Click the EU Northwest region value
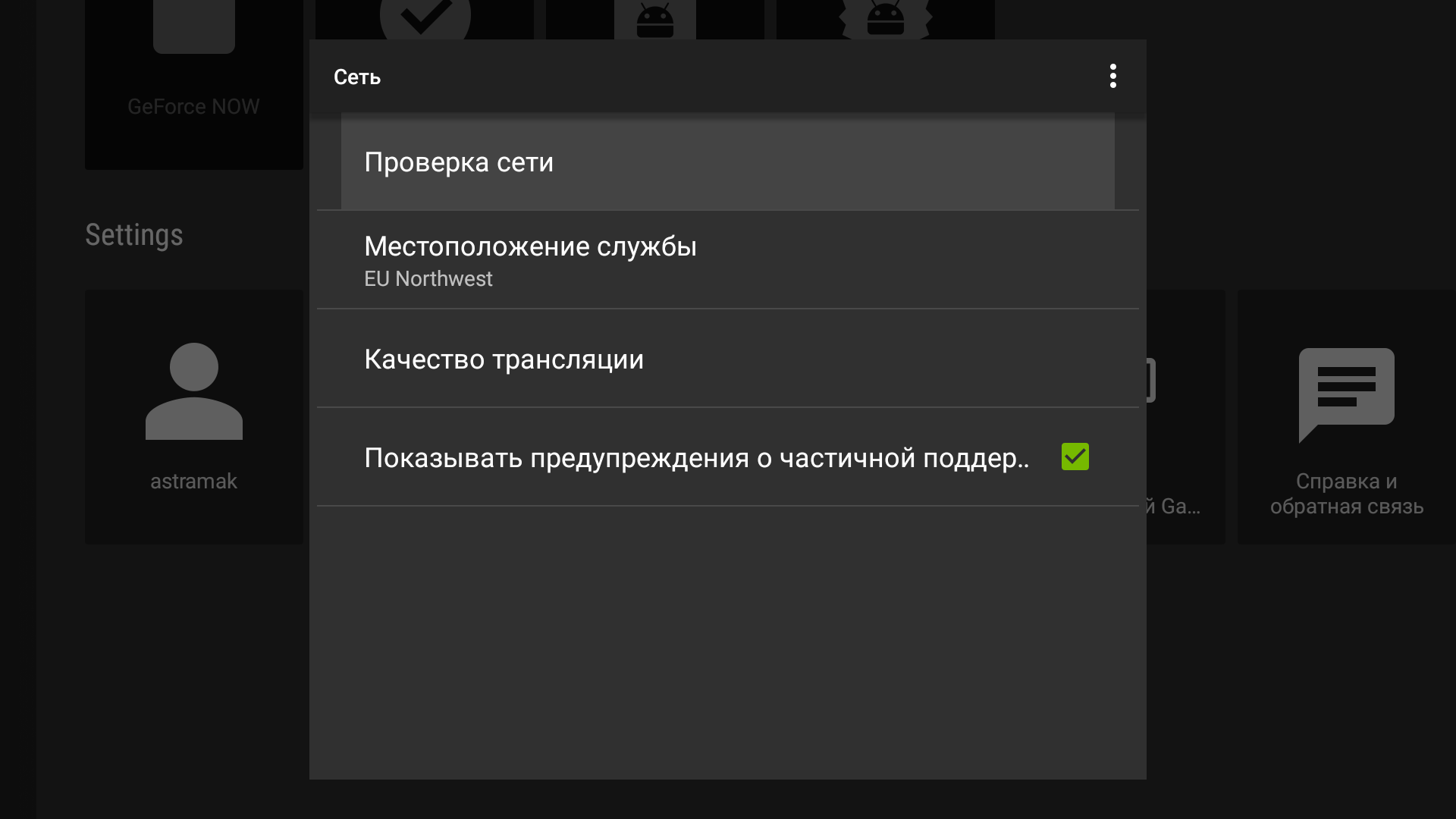Screen dimensions: 1456x819 [428, 279]
